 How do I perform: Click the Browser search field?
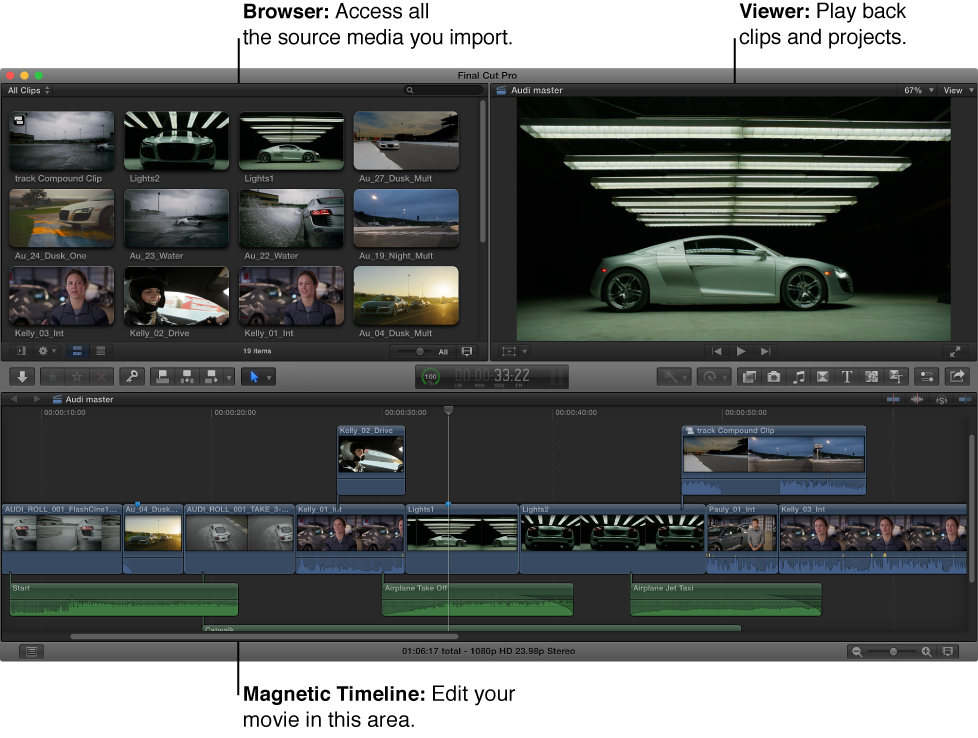tap(443, 90)
